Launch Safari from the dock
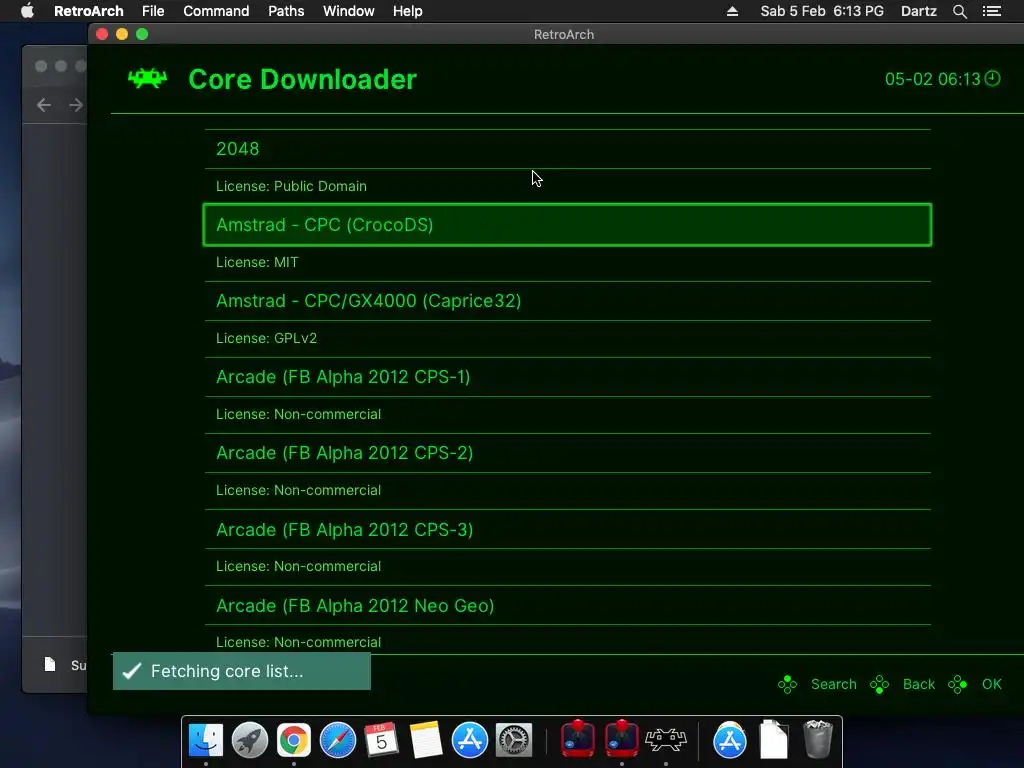 click(338, 740)
